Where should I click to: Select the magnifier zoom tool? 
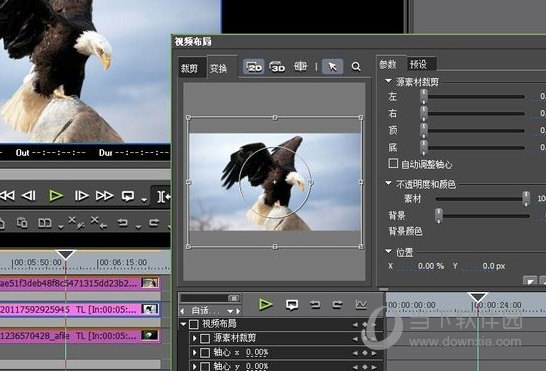[x=356, y=67]
